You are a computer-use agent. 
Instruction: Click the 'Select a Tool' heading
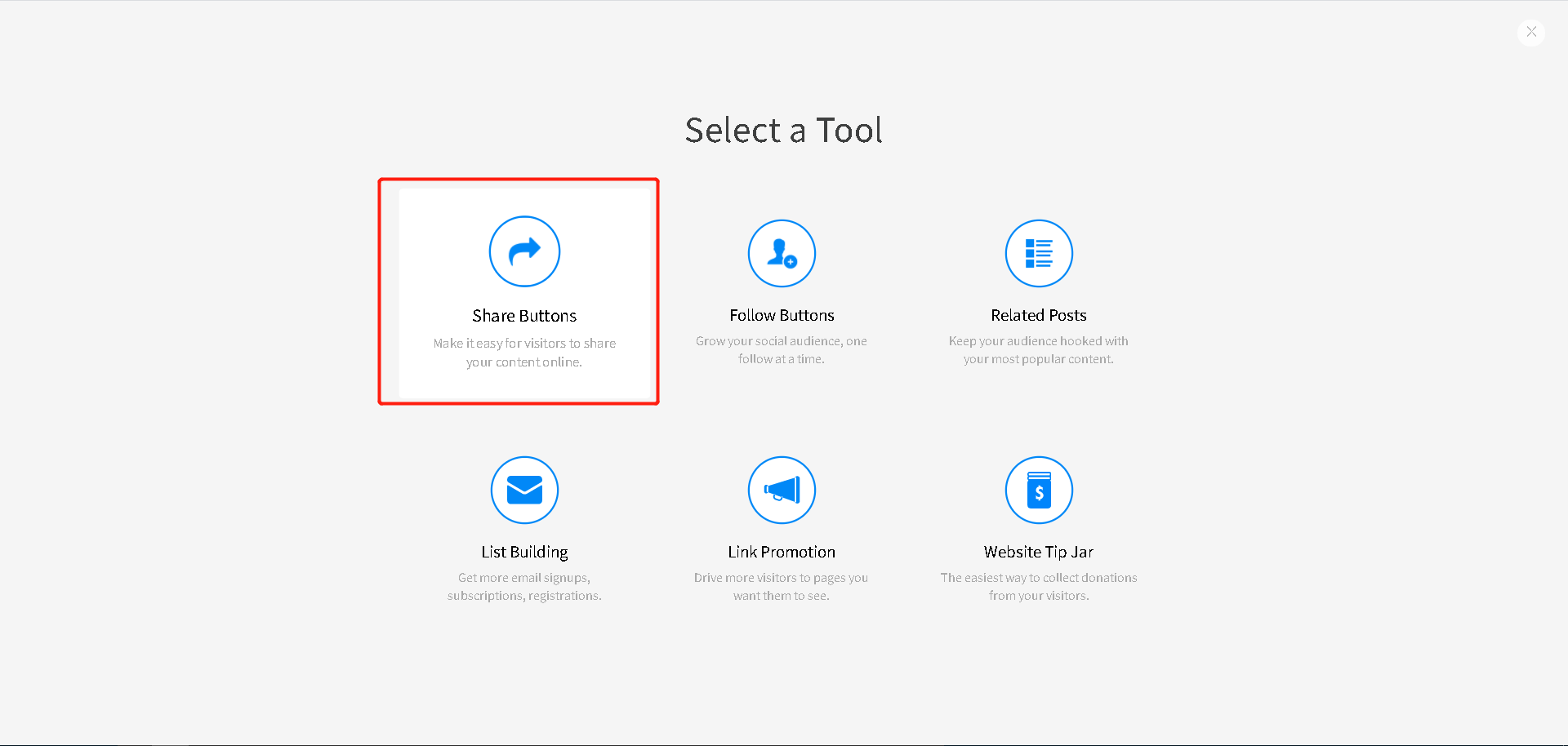[x=783, y=131]
